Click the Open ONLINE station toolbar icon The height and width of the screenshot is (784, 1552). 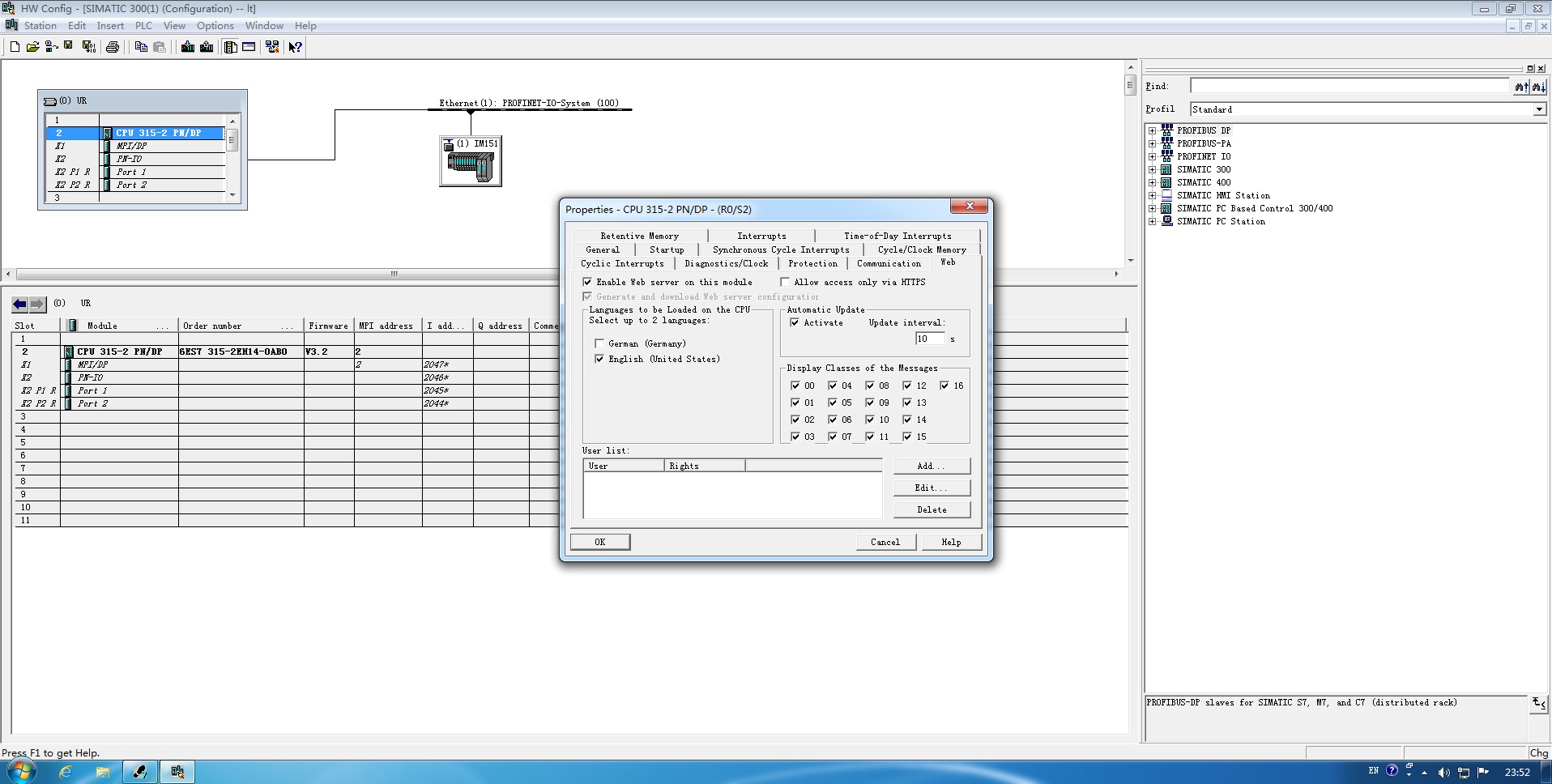(51, 47)
